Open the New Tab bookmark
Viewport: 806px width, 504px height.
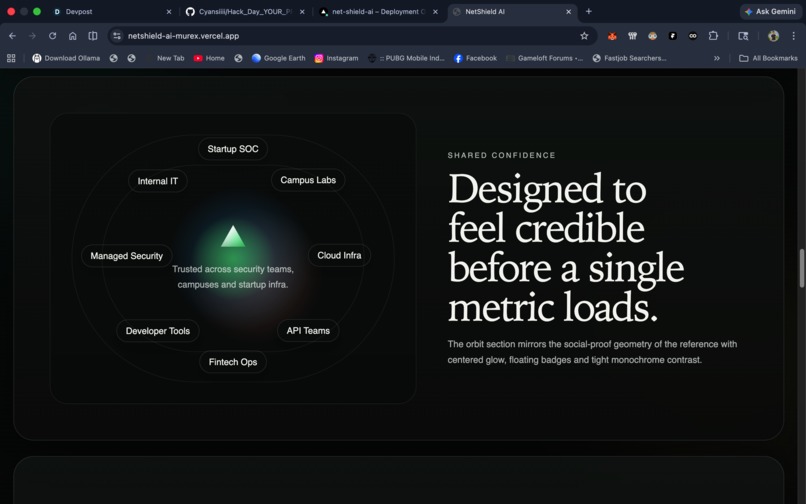click(x=170, y=58)
